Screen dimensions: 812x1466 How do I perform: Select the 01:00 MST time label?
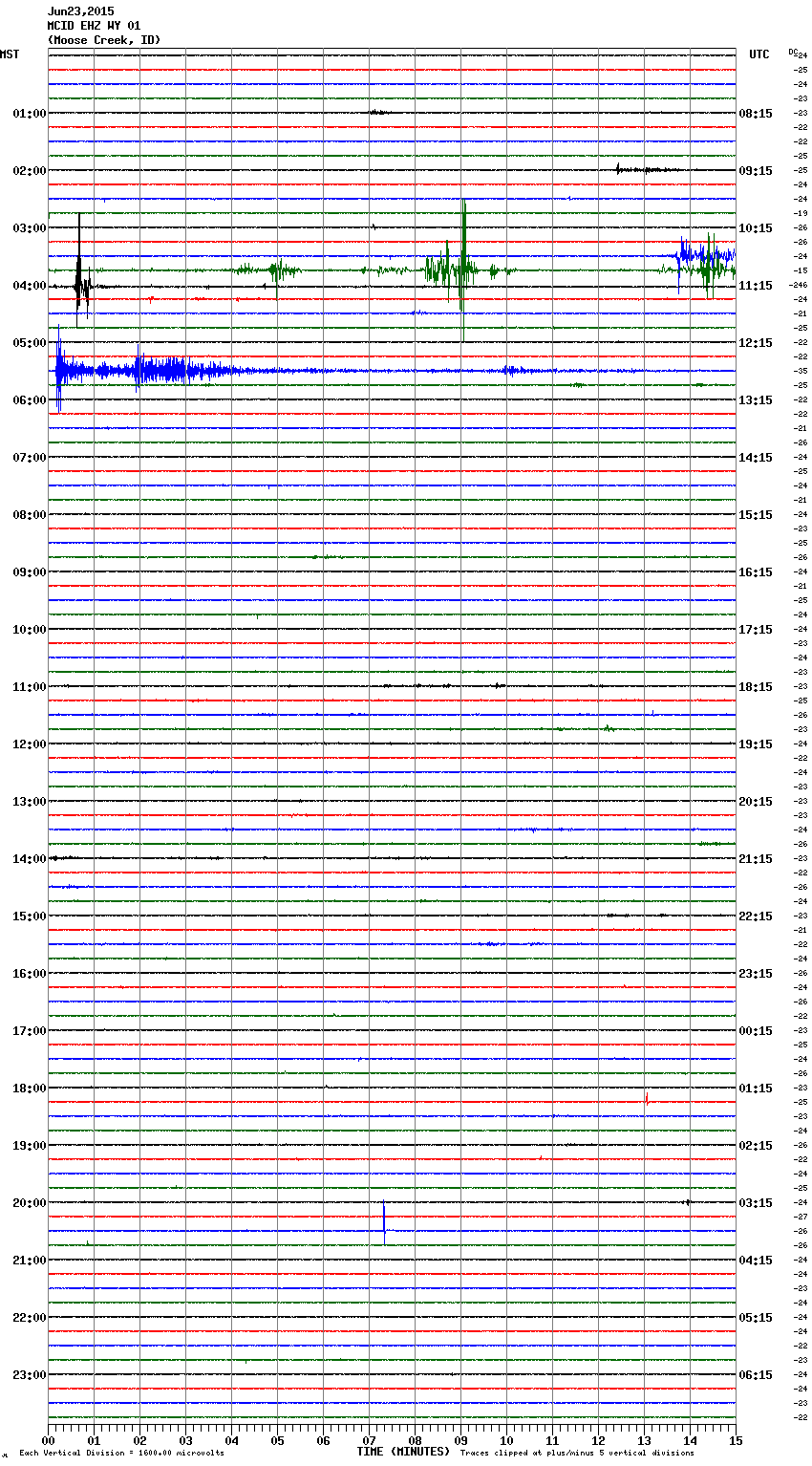pos(30,114)
